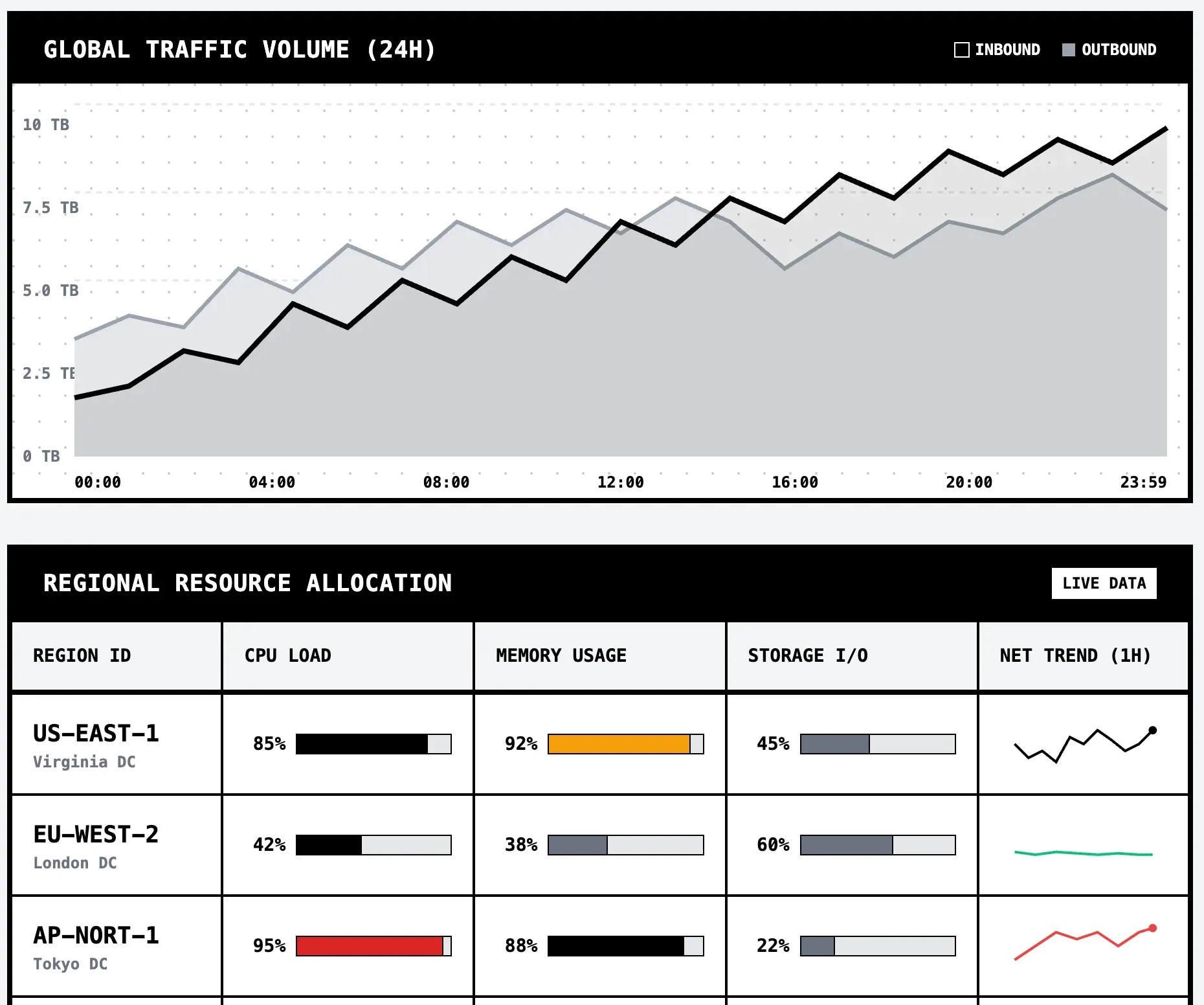
Task: Toggle the OUTBOUND legend swatch
Action: pyautogui.click(x=1069, y=50)
